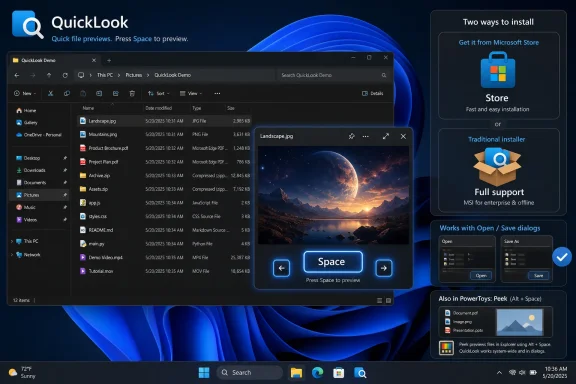Toggle the Details pane button
This screenshot has height=384, width=576.
click(372, 93)
